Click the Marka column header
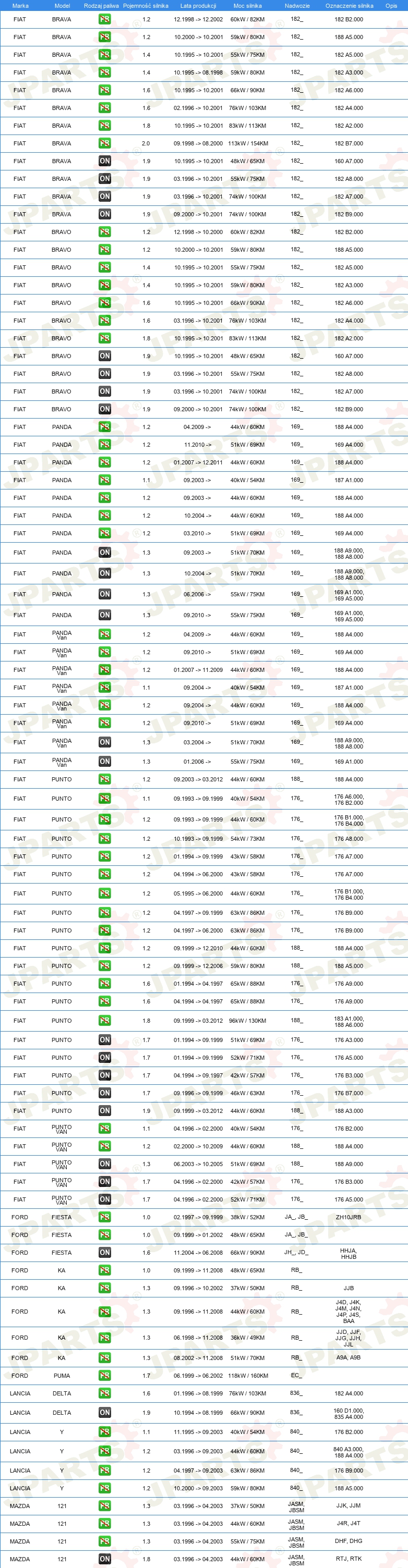 (x=20, y=6)
